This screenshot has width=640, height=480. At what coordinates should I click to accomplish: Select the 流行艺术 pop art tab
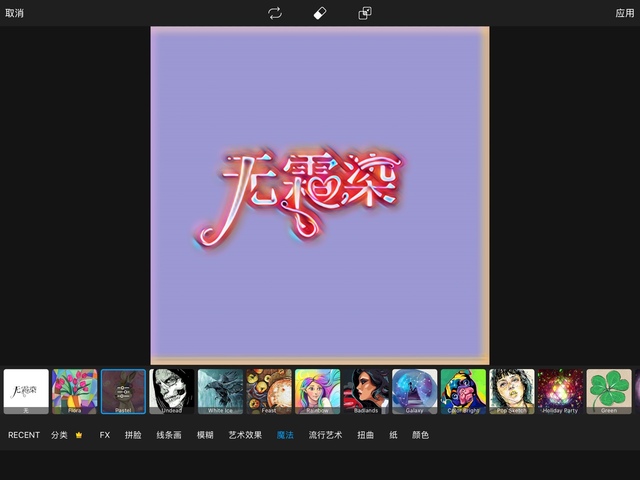coord(325,436)
